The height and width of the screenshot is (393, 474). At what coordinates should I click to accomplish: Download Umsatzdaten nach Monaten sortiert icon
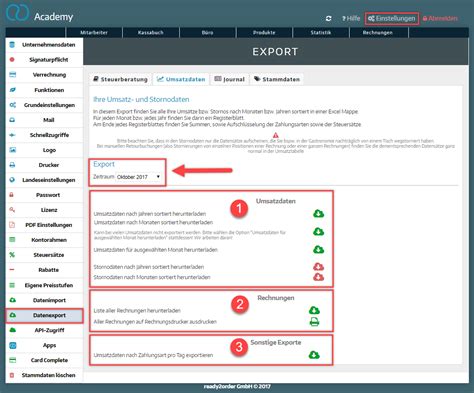click(x=318, y=231)
